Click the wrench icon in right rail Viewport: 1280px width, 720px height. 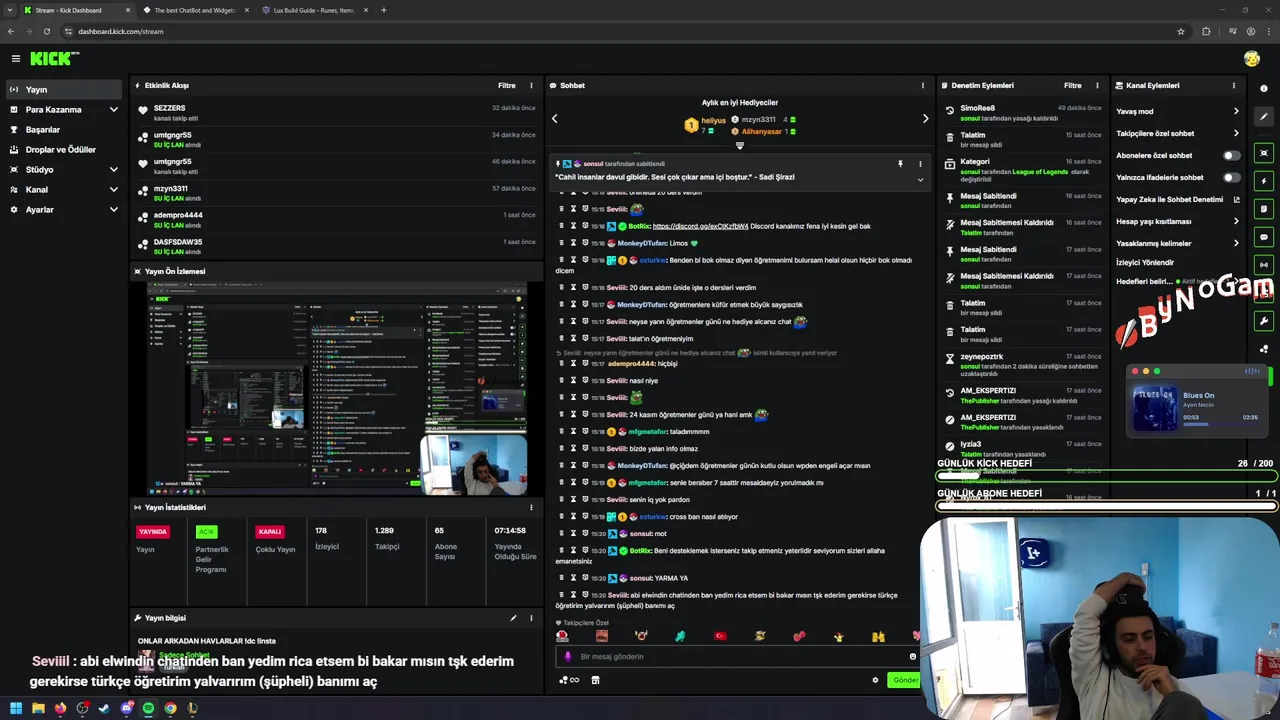[1264, 321]
